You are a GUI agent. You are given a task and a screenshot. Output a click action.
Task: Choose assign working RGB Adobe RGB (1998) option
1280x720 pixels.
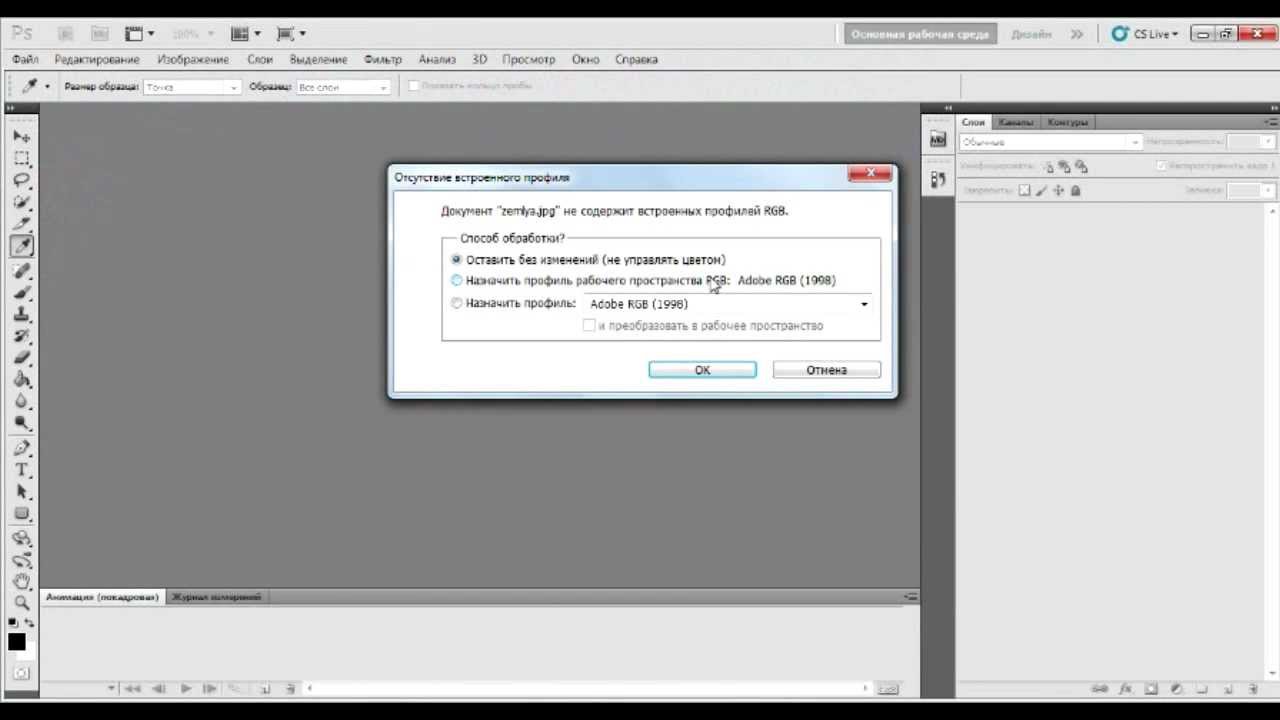(x=644, y=281)
